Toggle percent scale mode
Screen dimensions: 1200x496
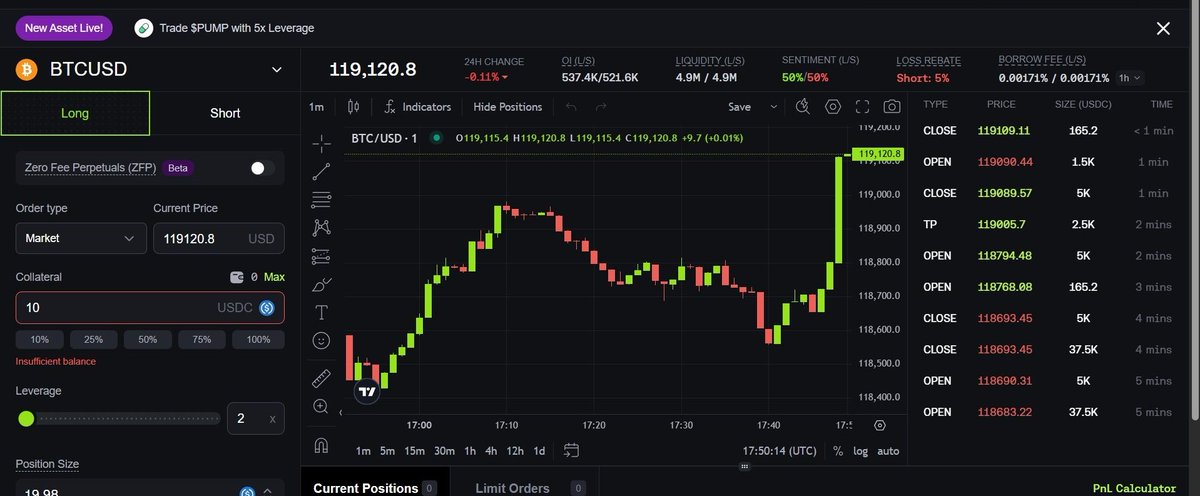(837, 451)
